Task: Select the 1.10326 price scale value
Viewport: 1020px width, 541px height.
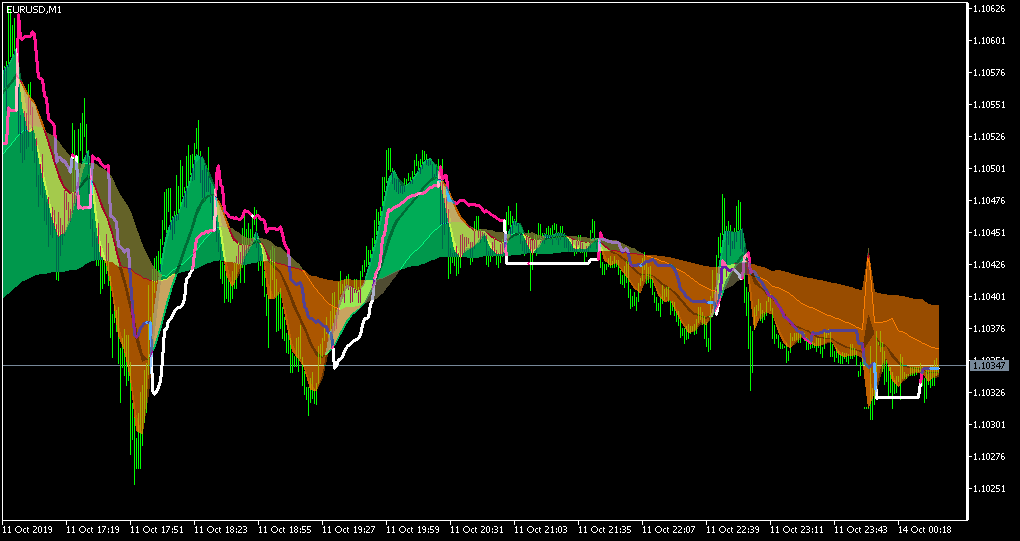Action: pyautogui.click(x=989, y=393)
